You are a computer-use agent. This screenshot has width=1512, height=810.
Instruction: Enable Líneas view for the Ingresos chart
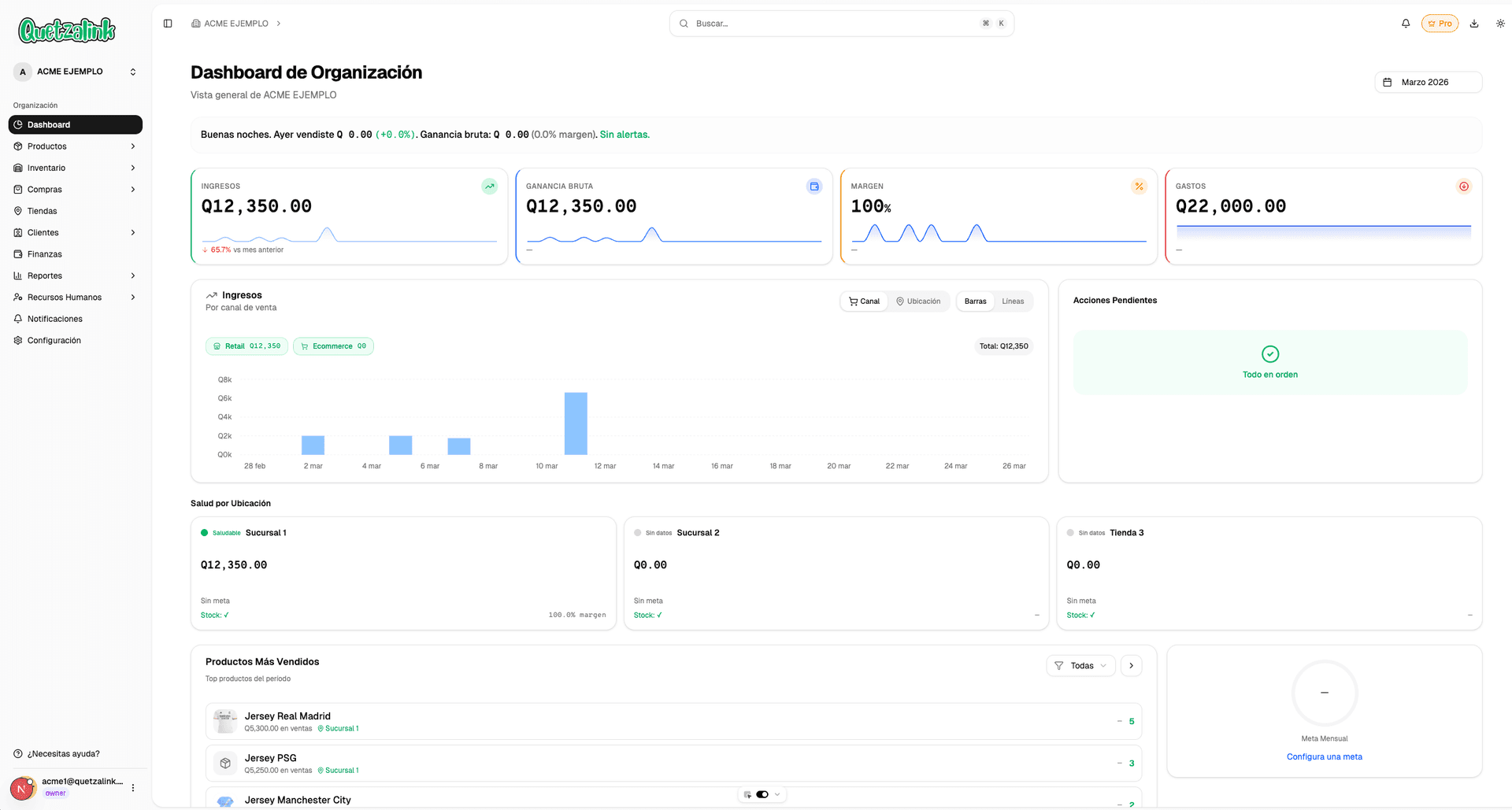point(1013,301)
